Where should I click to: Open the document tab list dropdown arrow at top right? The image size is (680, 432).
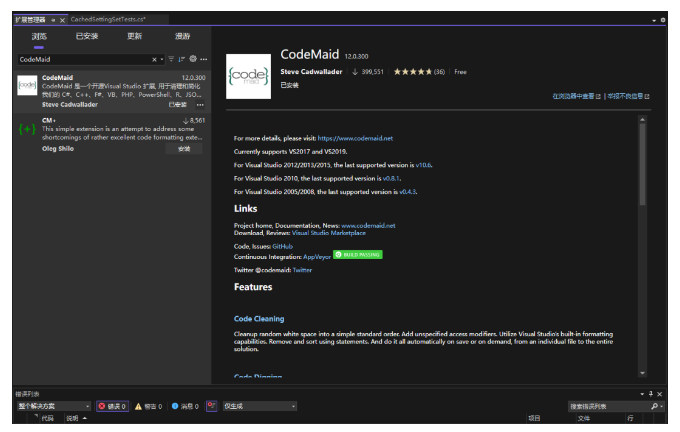654,20
